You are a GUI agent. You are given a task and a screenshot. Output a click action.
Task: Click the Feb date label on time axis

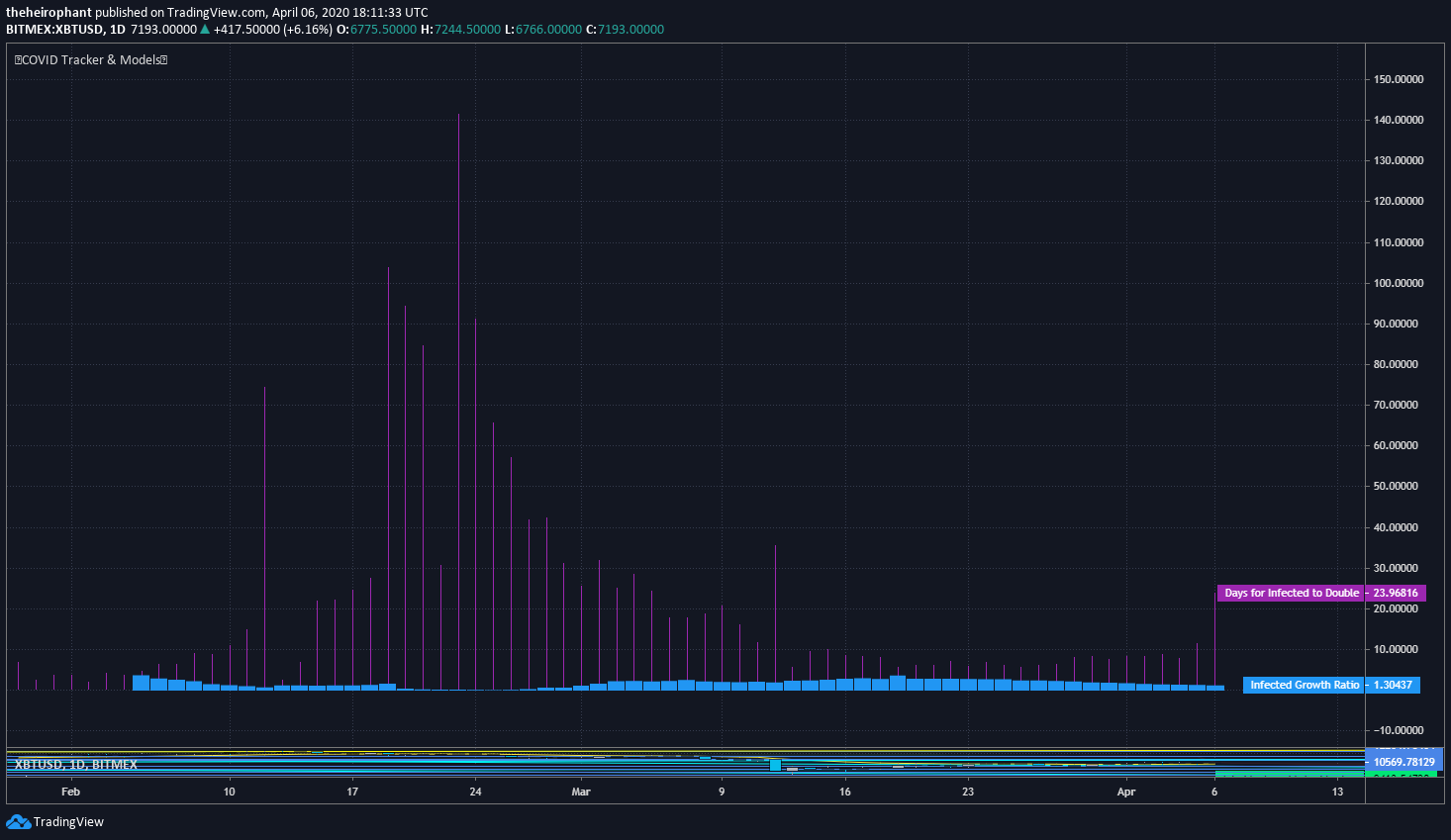pyautogui.click(x=70, y=792)
